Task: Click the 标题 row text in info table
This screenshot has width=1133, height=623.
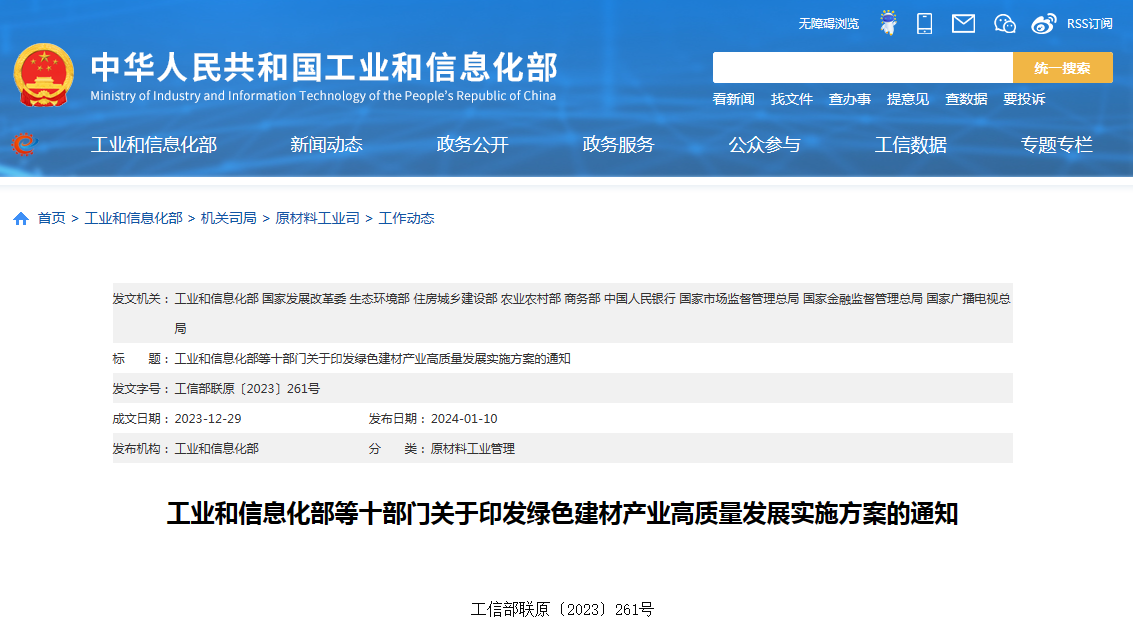Action: (x=372, y=358)
